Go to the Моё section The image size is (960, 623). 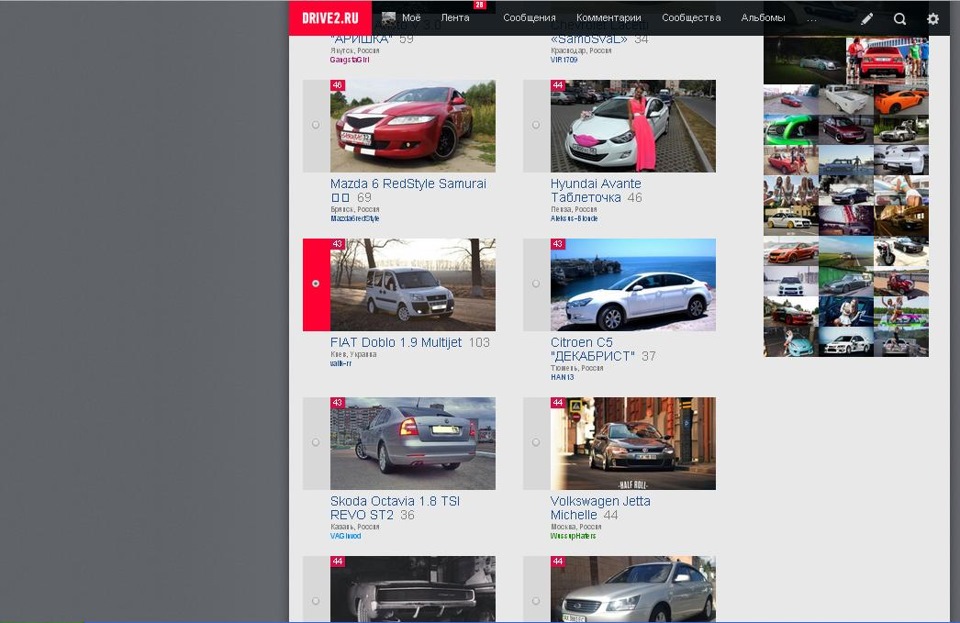tap(411, 18)
